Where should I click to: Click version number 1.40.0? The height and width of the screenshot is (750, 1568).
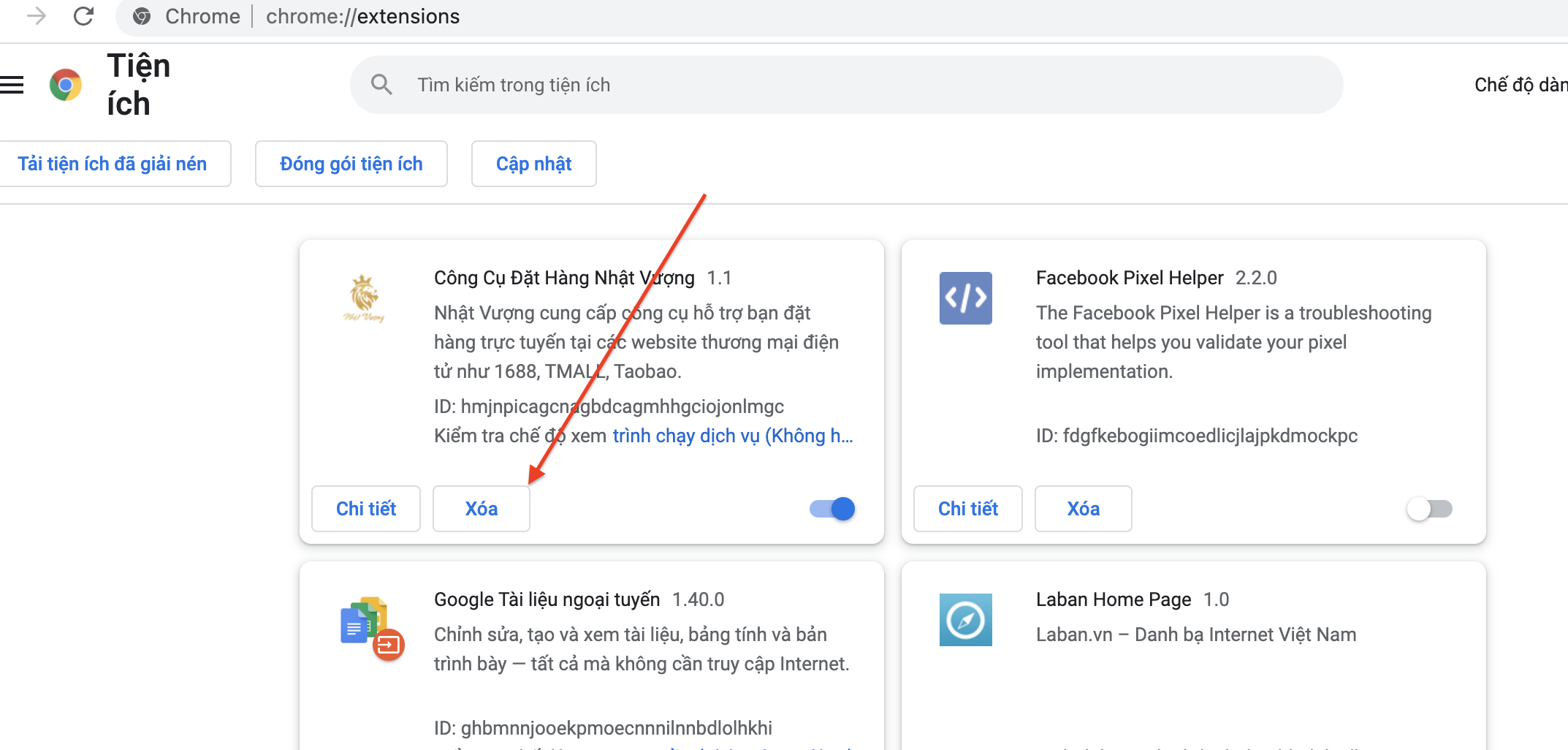tap(698, 599)
